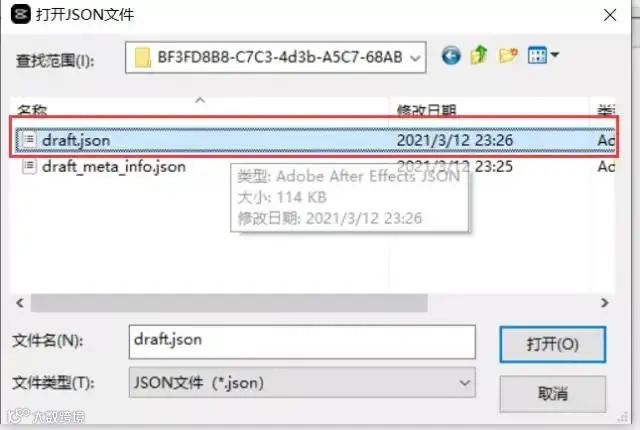Click the 文件名 filename input field

pos(302,342)
